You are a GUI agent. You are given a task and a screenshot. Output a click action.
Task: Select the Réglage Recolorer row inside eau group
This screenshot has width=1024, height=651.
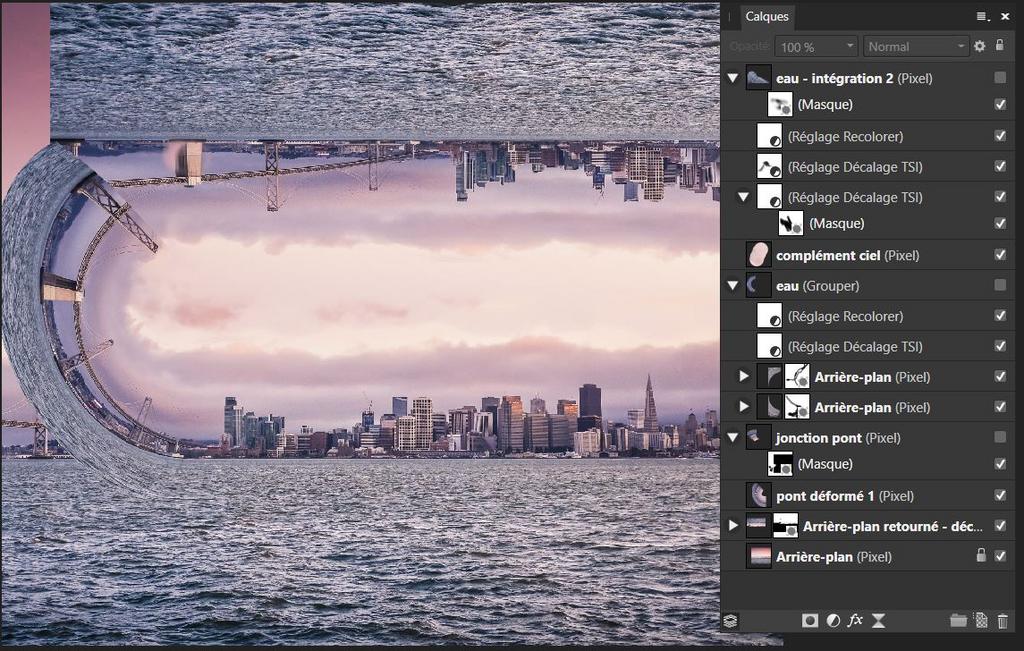867,316
